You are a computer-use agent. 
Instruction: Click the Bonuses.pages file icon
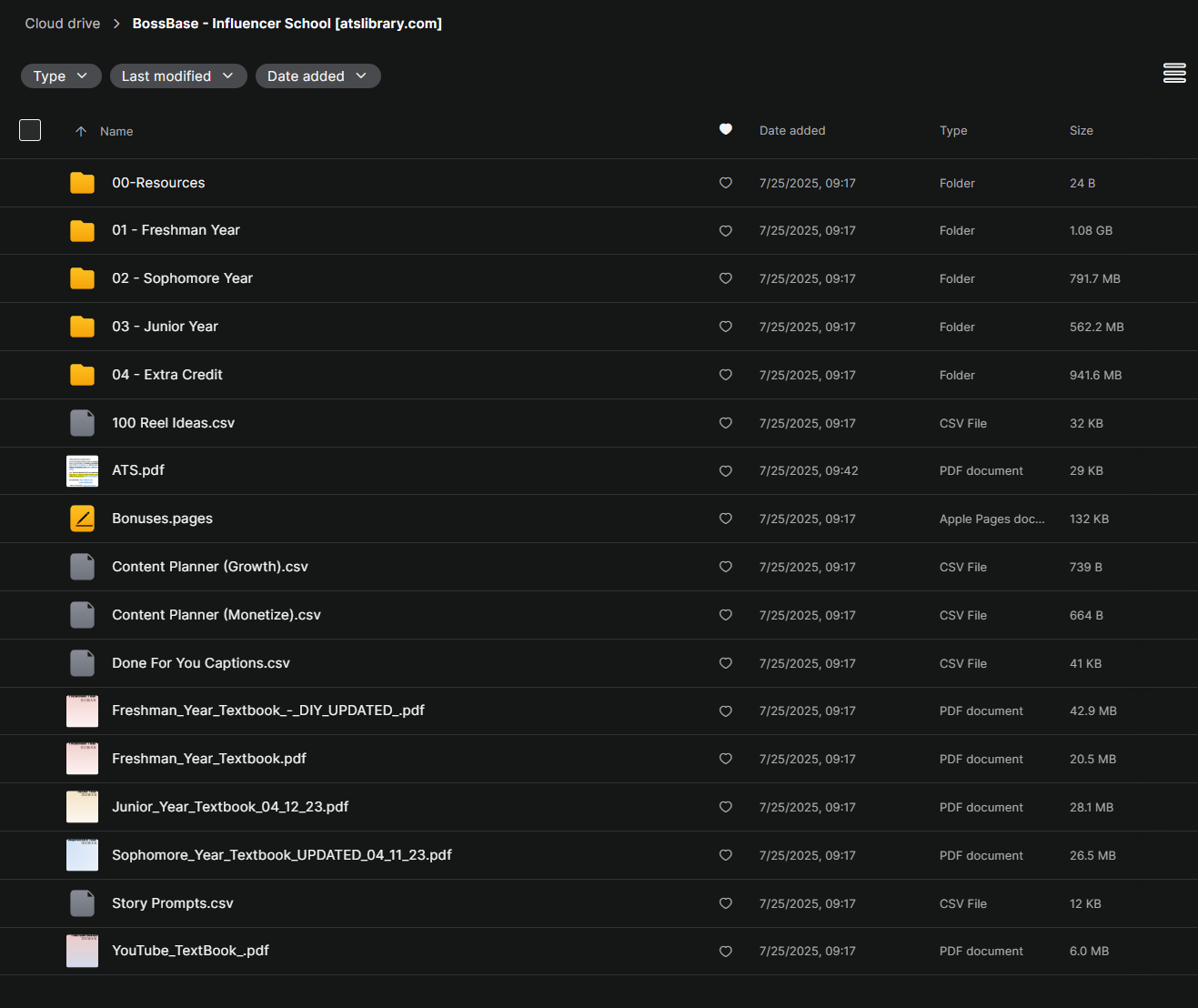[82, 519]
